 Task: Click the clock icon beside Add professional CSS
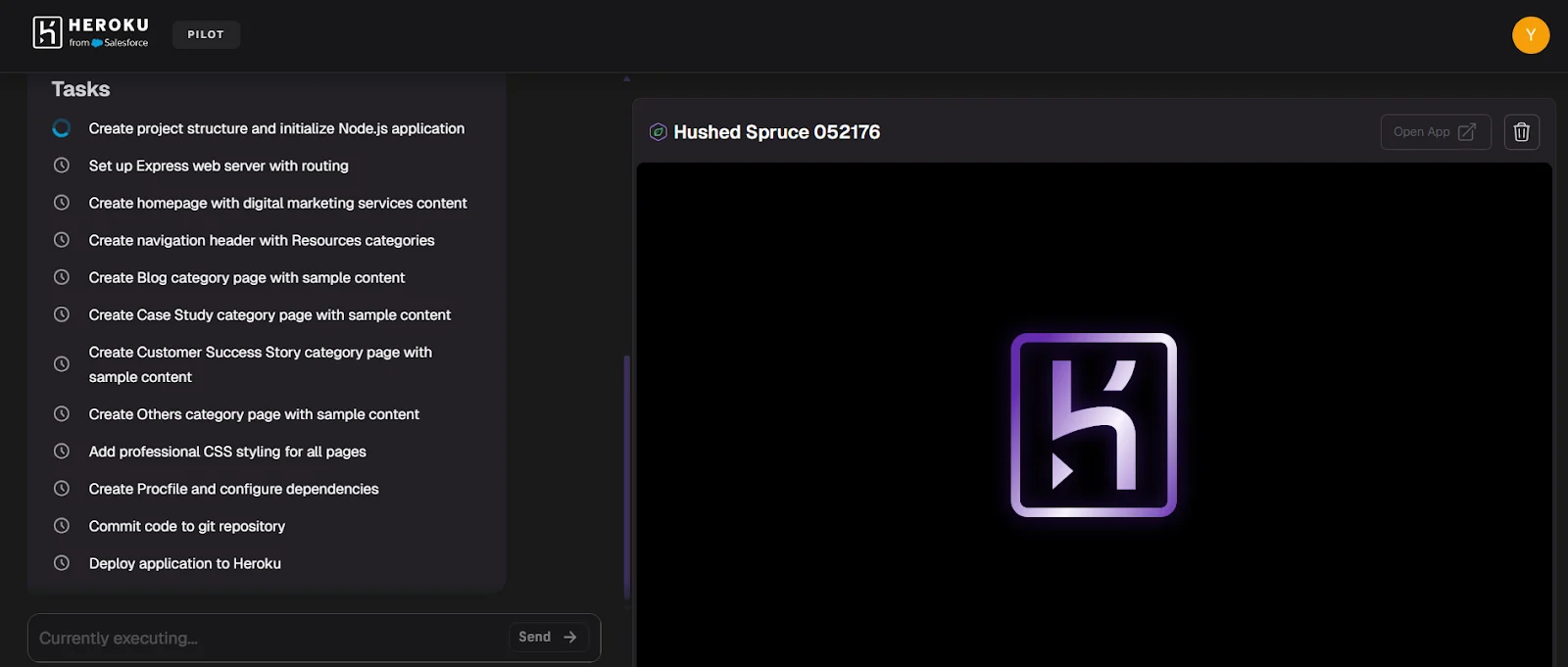click(x=61, y=452)
